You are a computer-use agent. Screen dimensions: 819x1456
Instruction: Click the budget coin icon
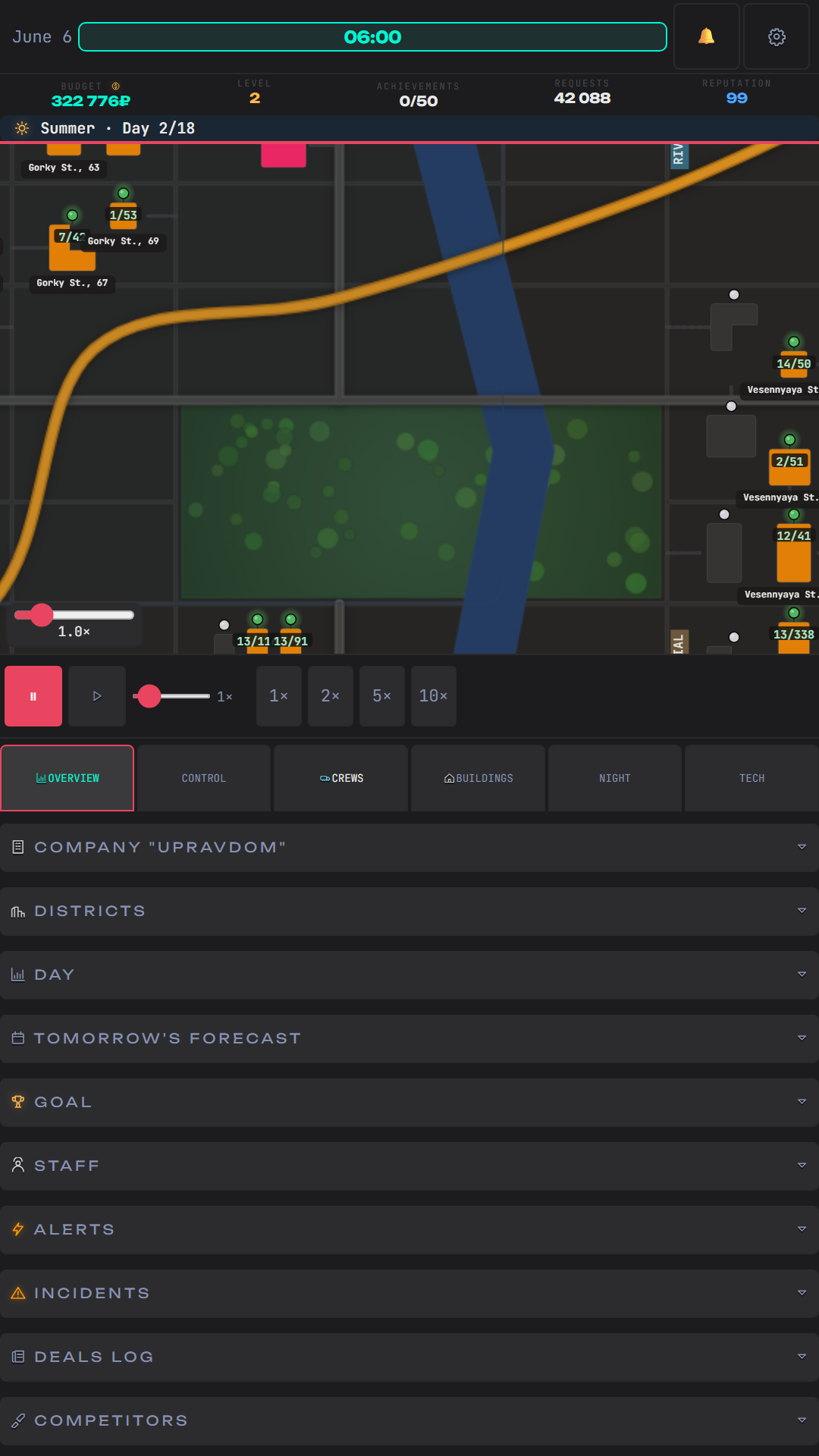116,86
